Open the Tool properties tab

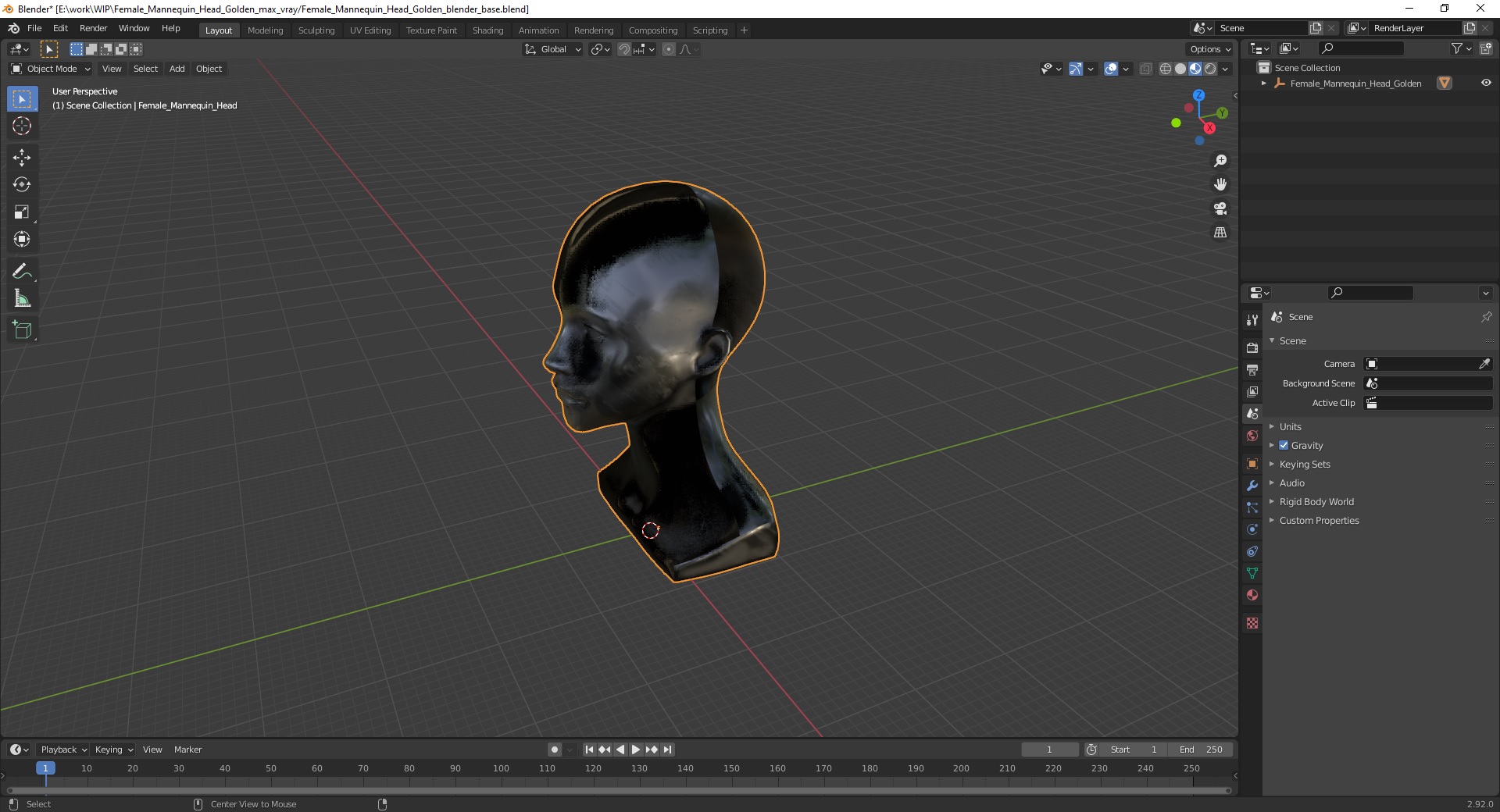[x=1252, y=320]
